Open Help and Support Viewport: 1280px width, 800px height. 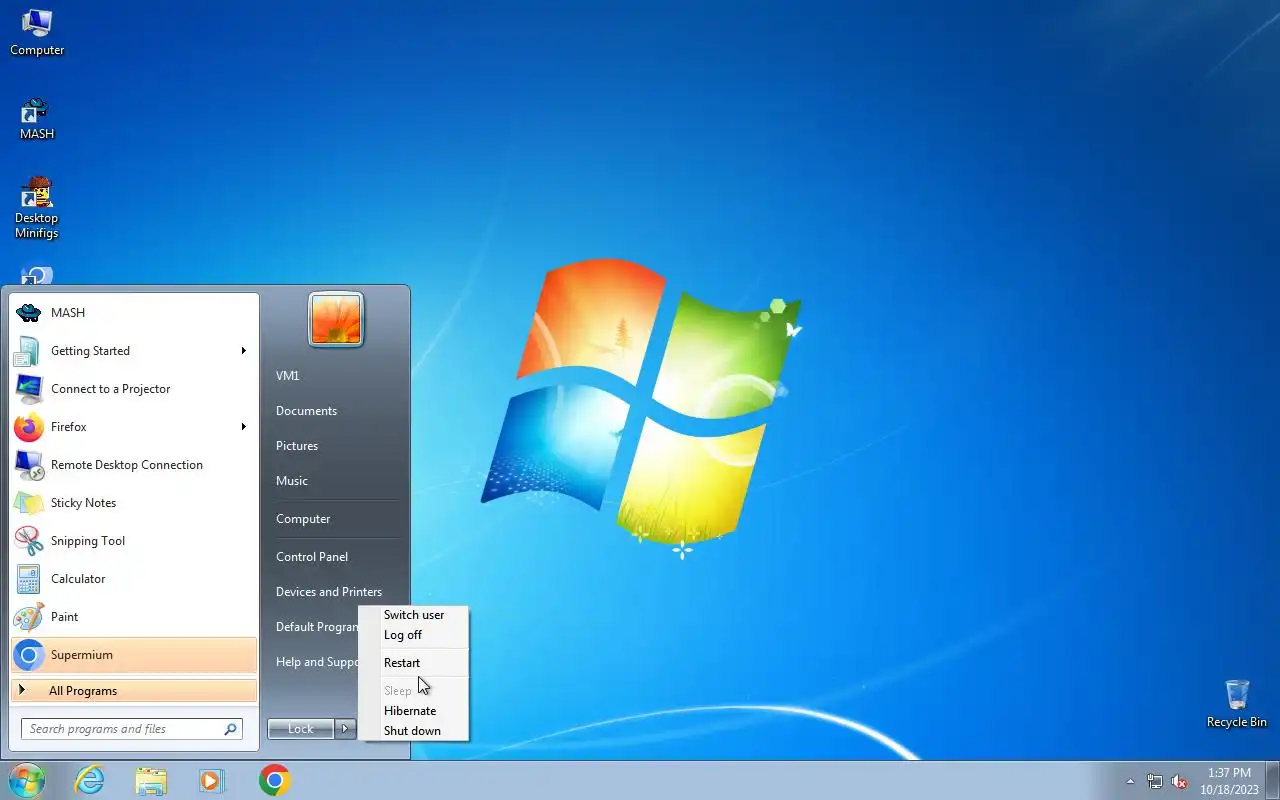317,662
